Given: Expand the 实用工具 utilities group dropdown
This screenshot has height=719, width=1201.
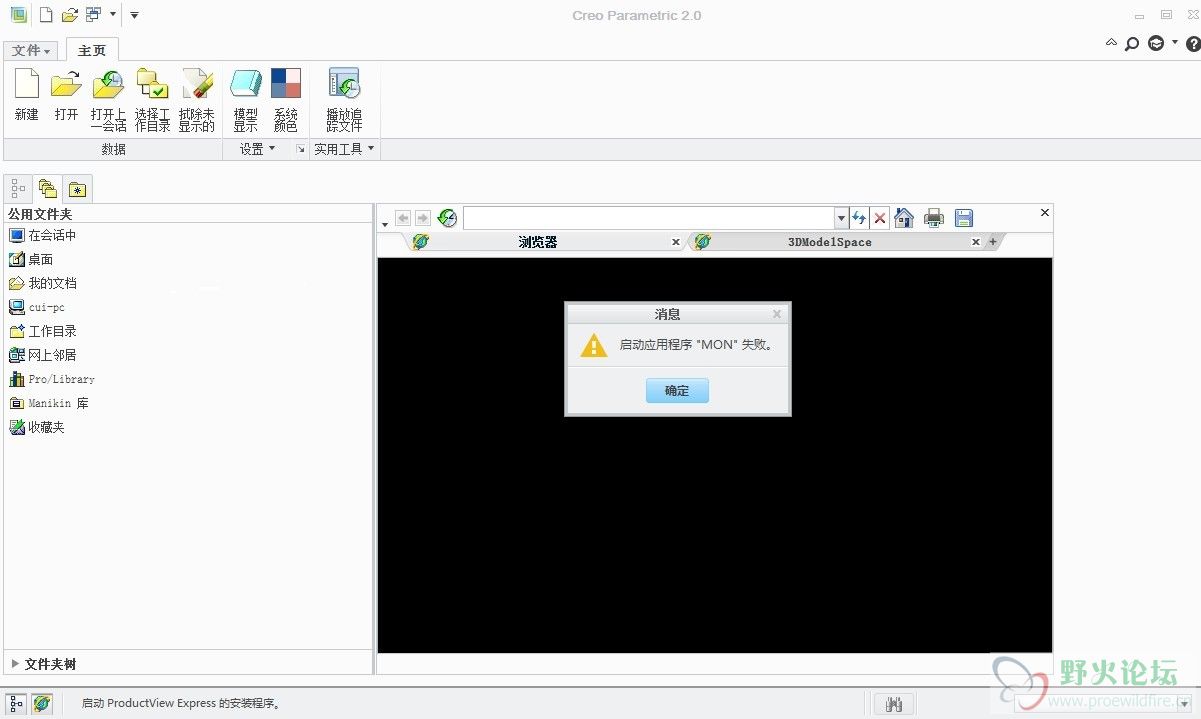Looking at the screenshot, I should pyautogui.click(x=344, y=149).
